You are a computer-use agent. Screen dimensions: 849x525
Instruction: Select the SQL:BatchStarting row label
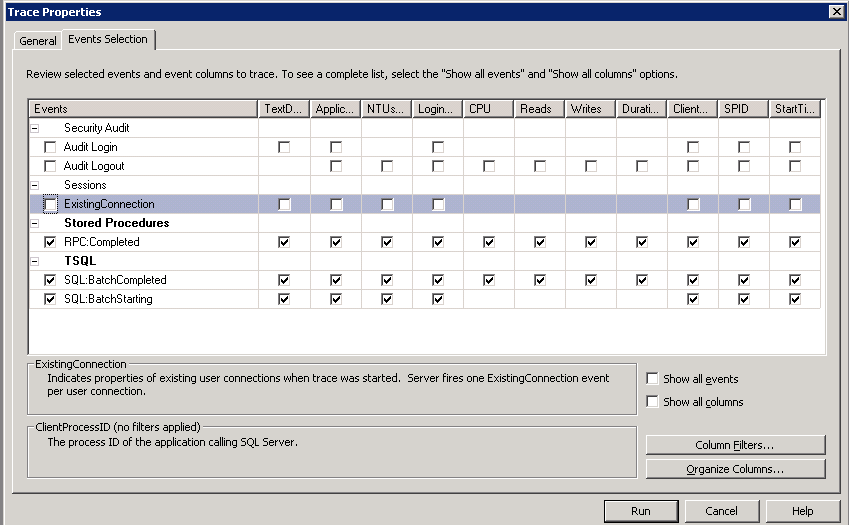(x=108, y=299)
